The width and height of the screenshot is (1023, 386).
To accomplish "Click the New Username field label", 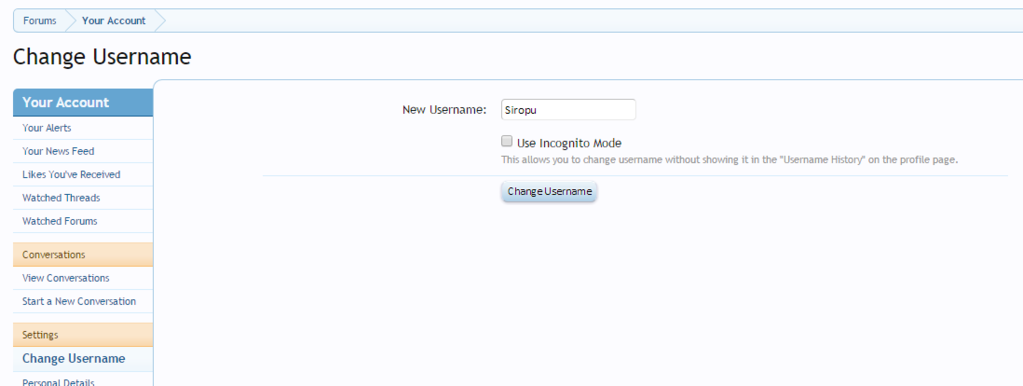I will 444,110.
